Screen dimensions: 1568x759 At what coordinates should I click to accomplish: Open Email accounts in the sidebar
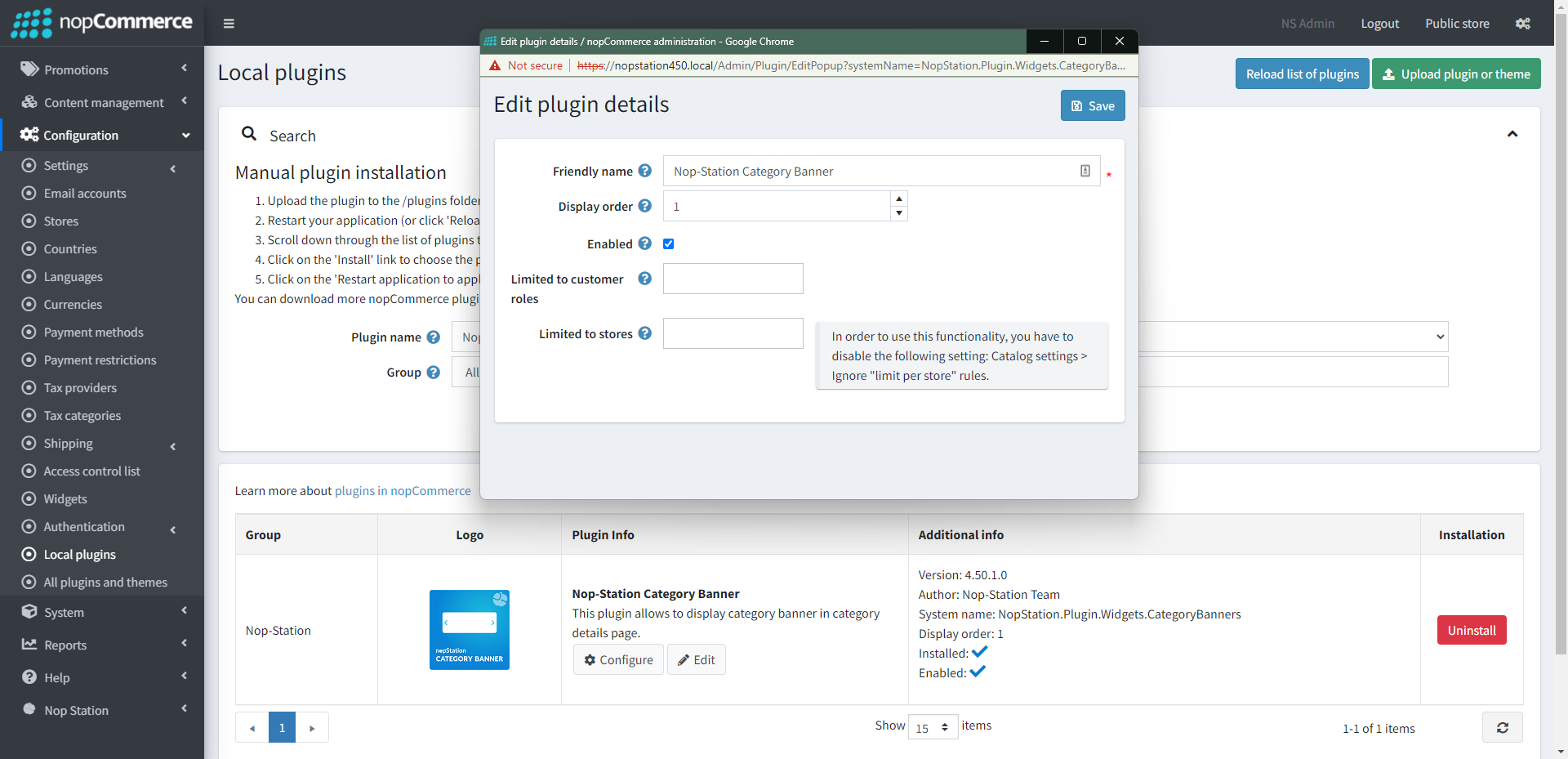pyautogui.click(x=85, y=193)
